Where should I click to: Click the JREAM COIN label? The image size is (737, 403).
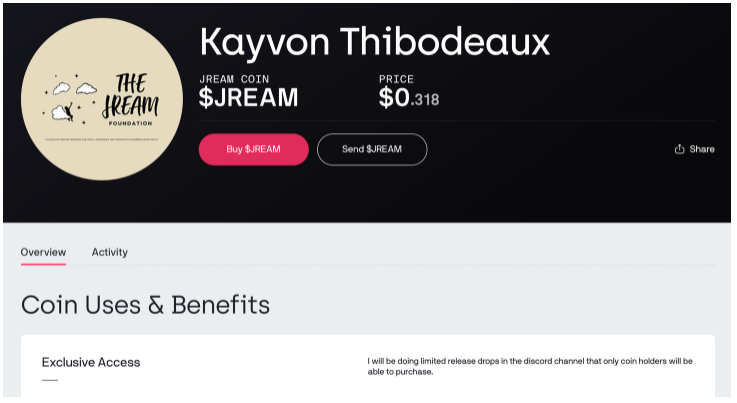[234, 79]
